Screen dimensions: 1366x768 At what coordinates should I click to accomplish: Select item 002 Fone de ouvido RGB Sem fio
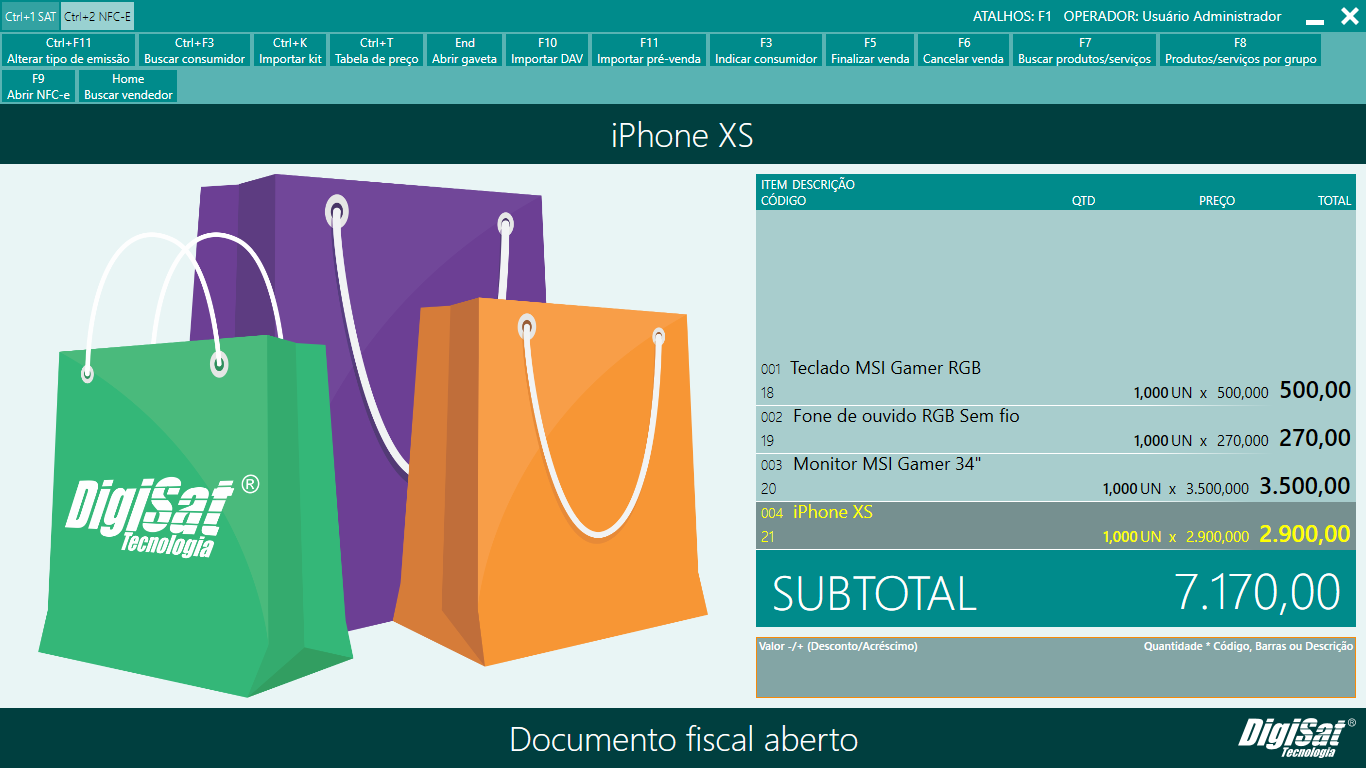click(1055, 429)
